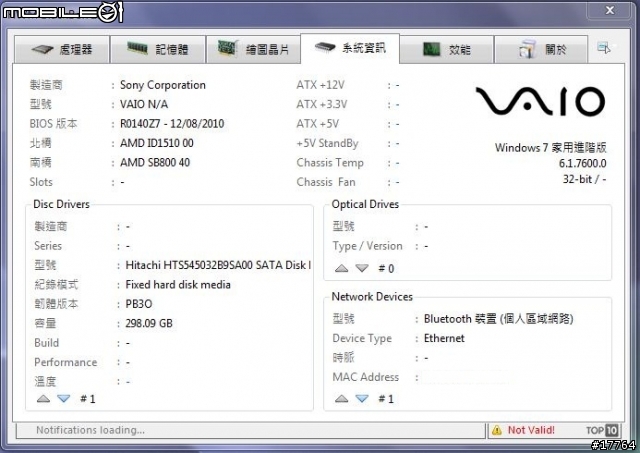The image size is (640, 453).
Task: Close the window with X button
Action: pyautogui.click(x=610, y=10)
